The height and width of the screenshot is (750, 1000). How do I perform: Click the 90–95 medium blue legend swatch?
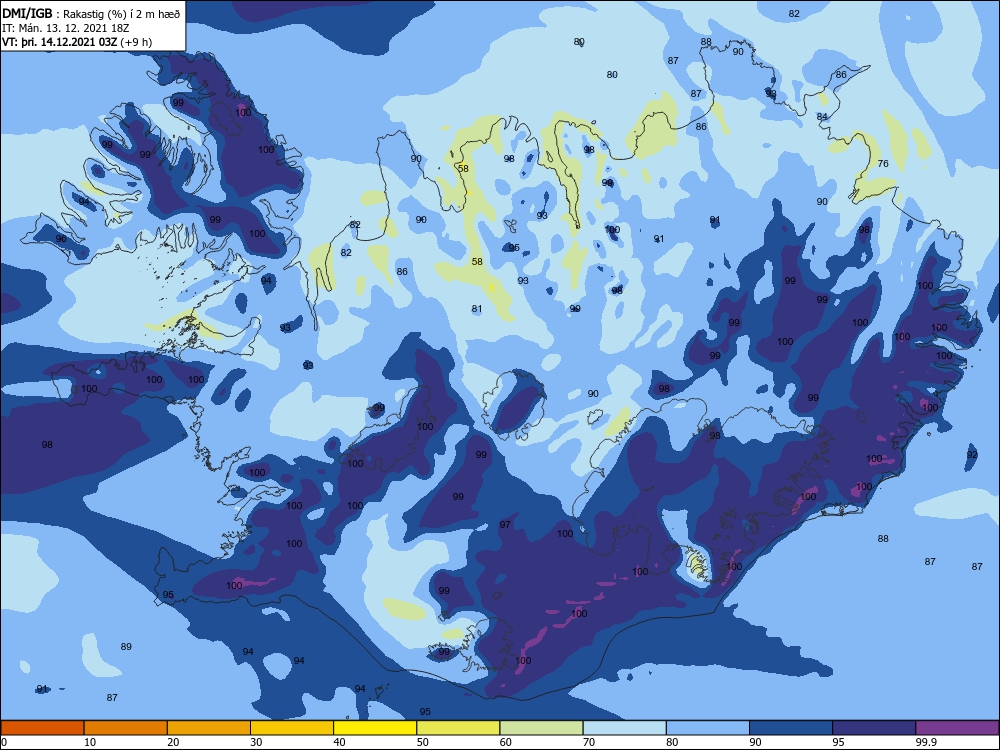pos(791,728)
